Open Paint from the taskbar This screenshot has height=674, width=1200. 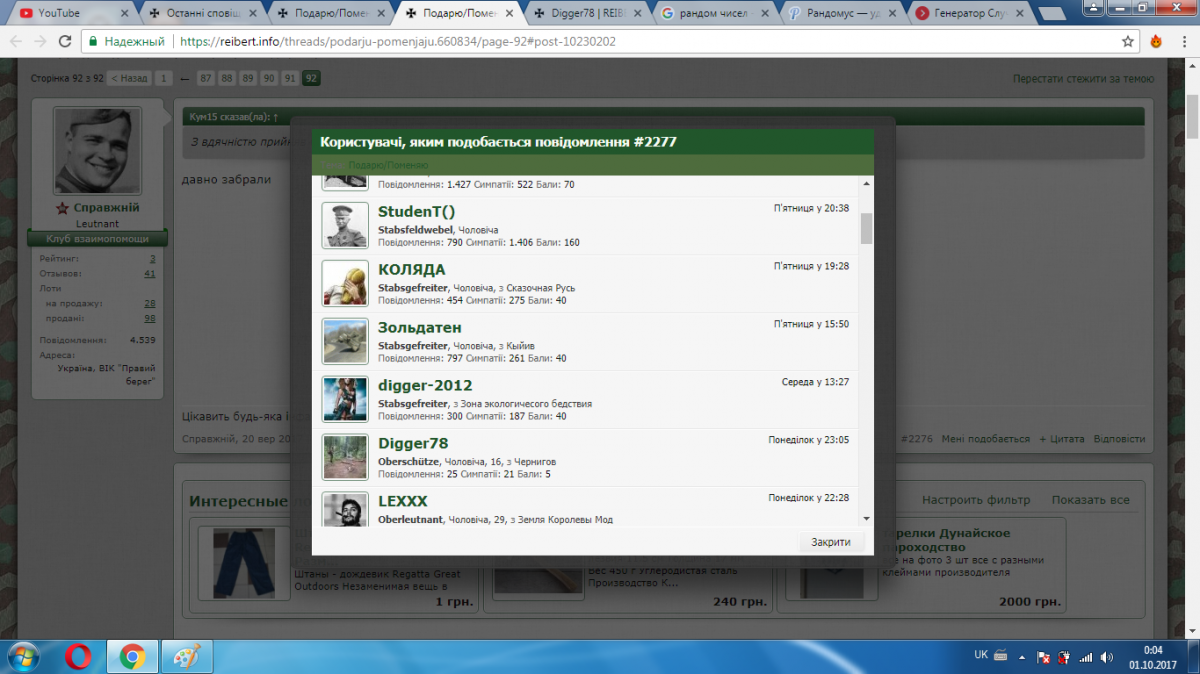[x=186, y=657]
